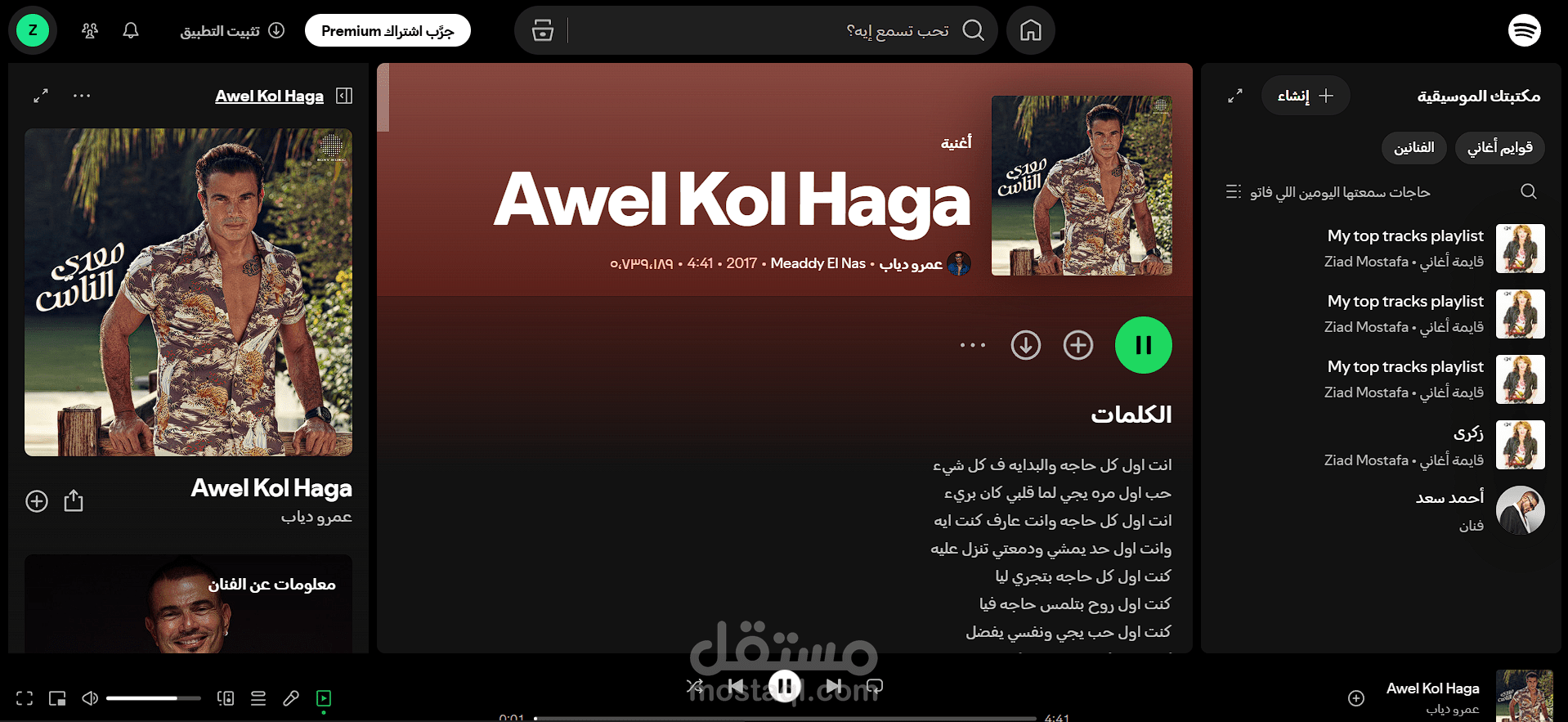Click the Try Premium subscription button
Screen dimensions: 1568x722
tap(388, 31)
